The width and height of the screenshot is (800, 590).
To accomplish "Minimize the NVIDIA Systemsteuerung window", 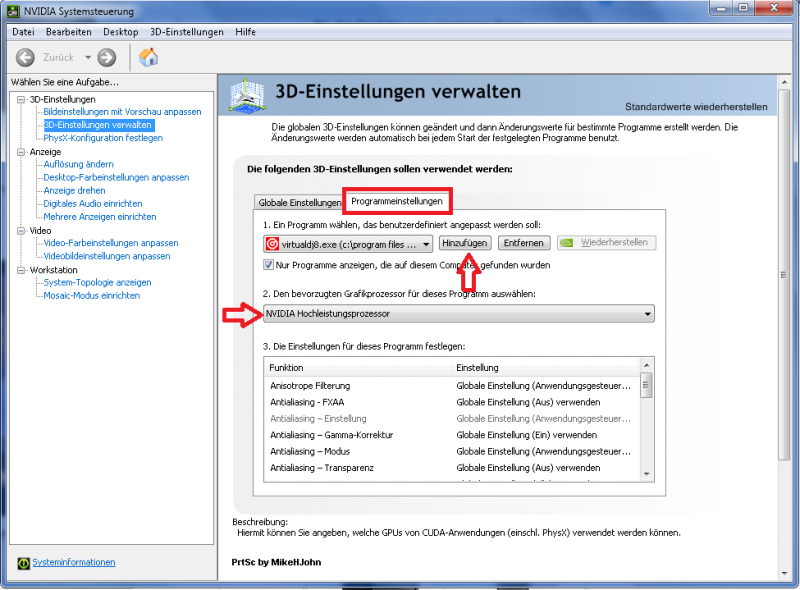I will click(x=721, y=8).
